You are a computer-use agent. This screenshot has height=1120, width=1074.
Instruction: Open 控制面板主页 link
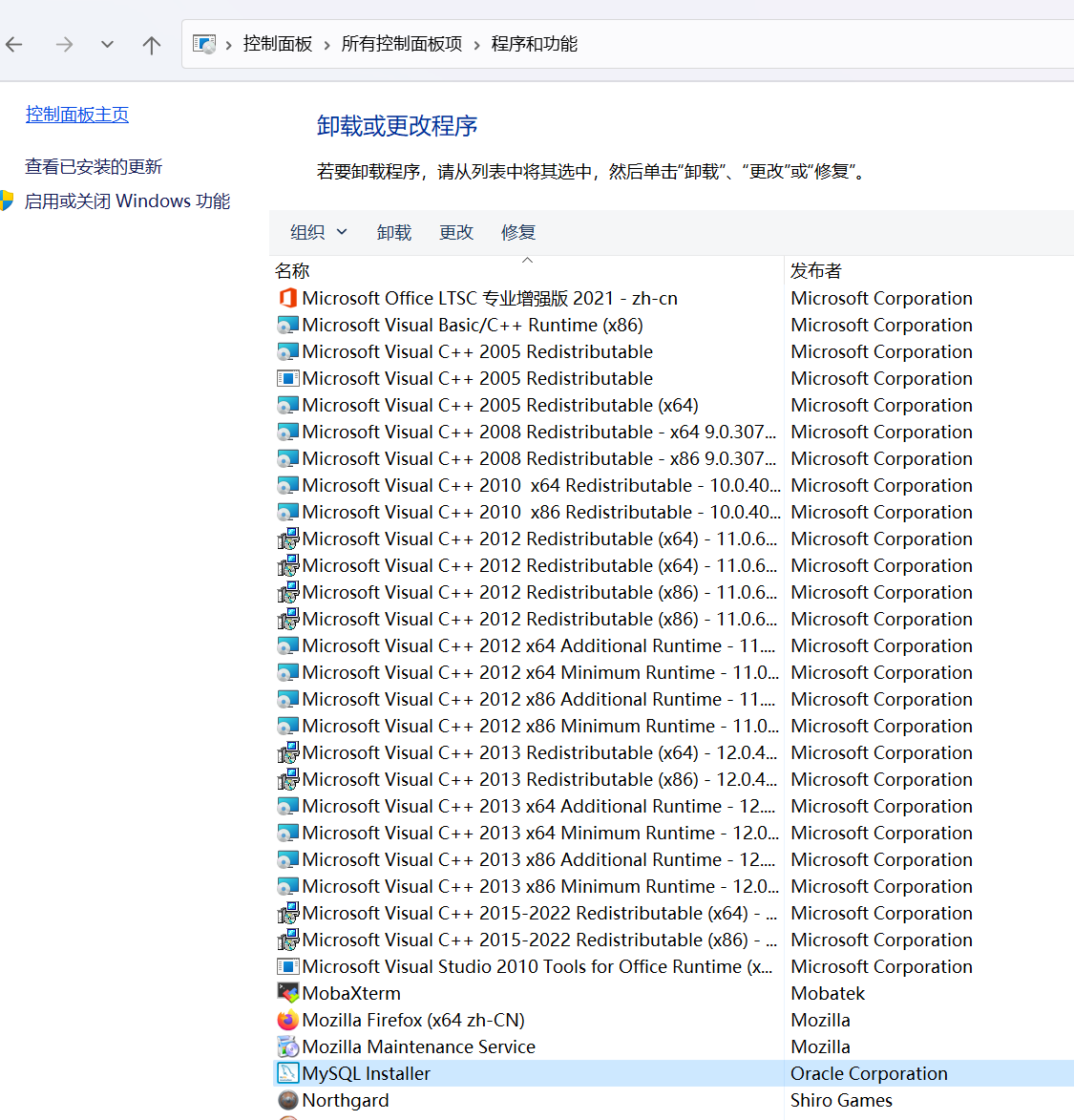(77, 115)
